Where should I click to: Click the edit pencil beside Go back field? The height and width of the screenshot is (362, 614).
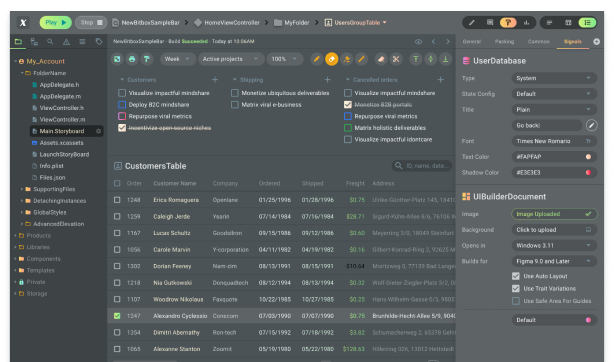coord(591,125)
